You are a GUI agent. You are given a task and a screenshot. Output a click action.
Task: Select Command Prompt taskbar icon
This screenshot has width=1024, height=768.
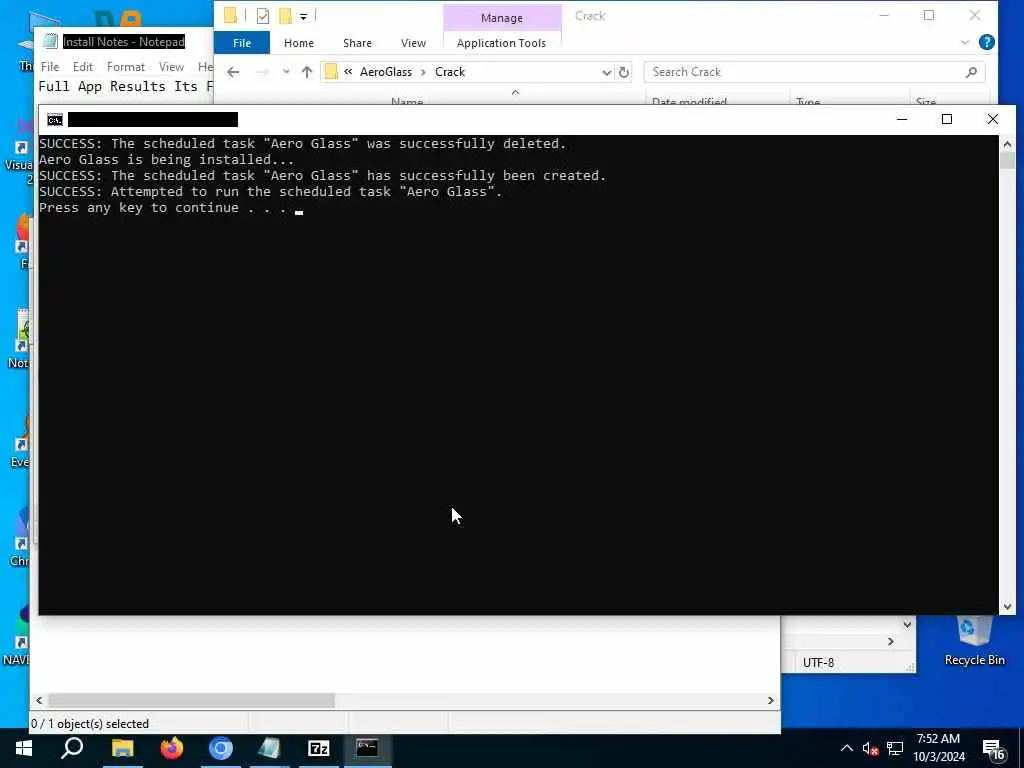[367, 748]
